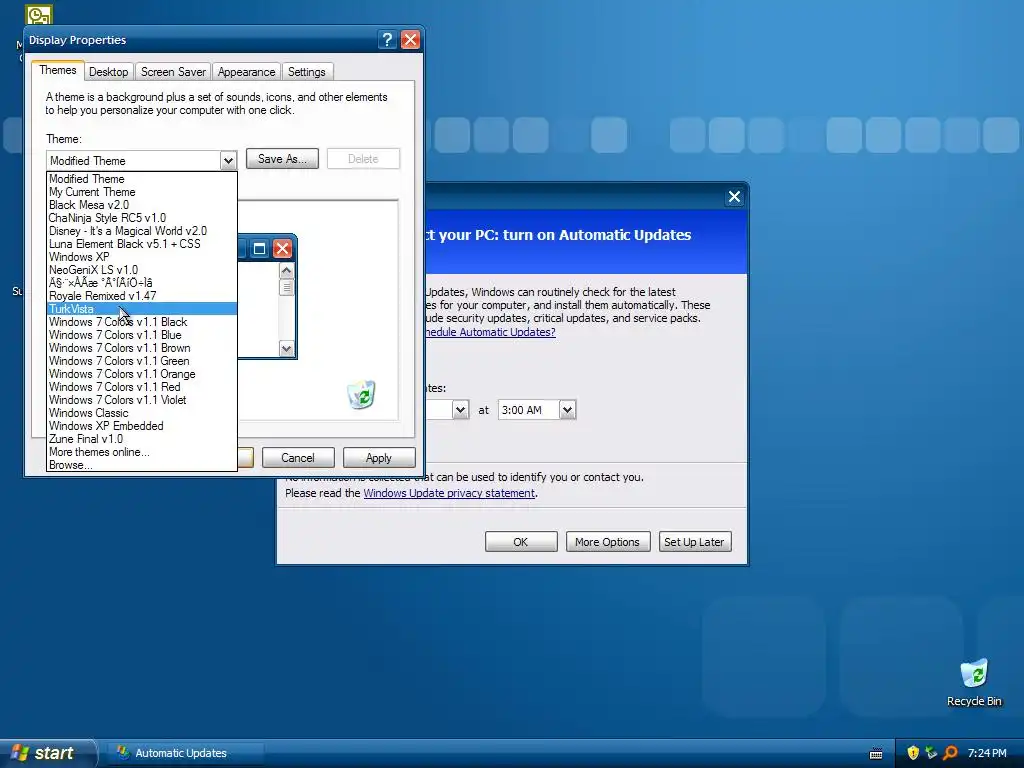This screenshot has width=1024, height=768.
Task: Open Windows Update privacy statement link
Action: (x=449, y=493)
